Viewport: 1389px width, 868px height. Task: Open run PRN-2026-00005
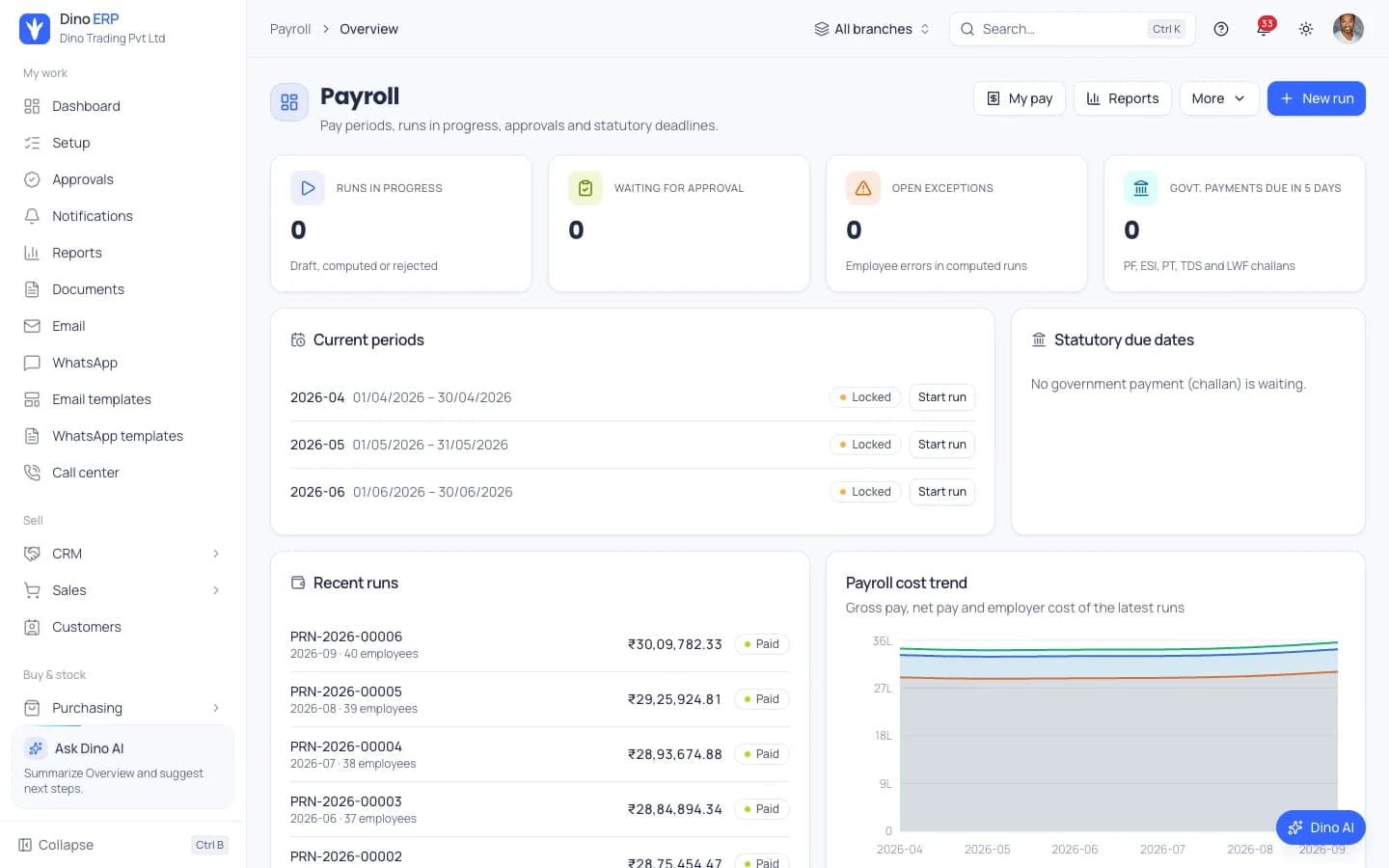[x=540, y=699]
